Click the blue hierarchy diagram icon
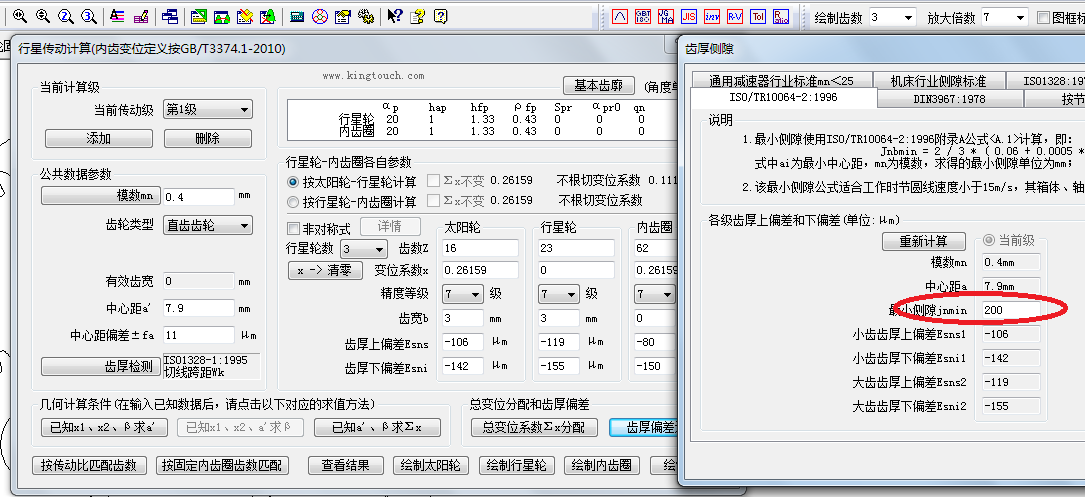The image size is (1085, 497). pyautogui.click(x=170, y=17)
